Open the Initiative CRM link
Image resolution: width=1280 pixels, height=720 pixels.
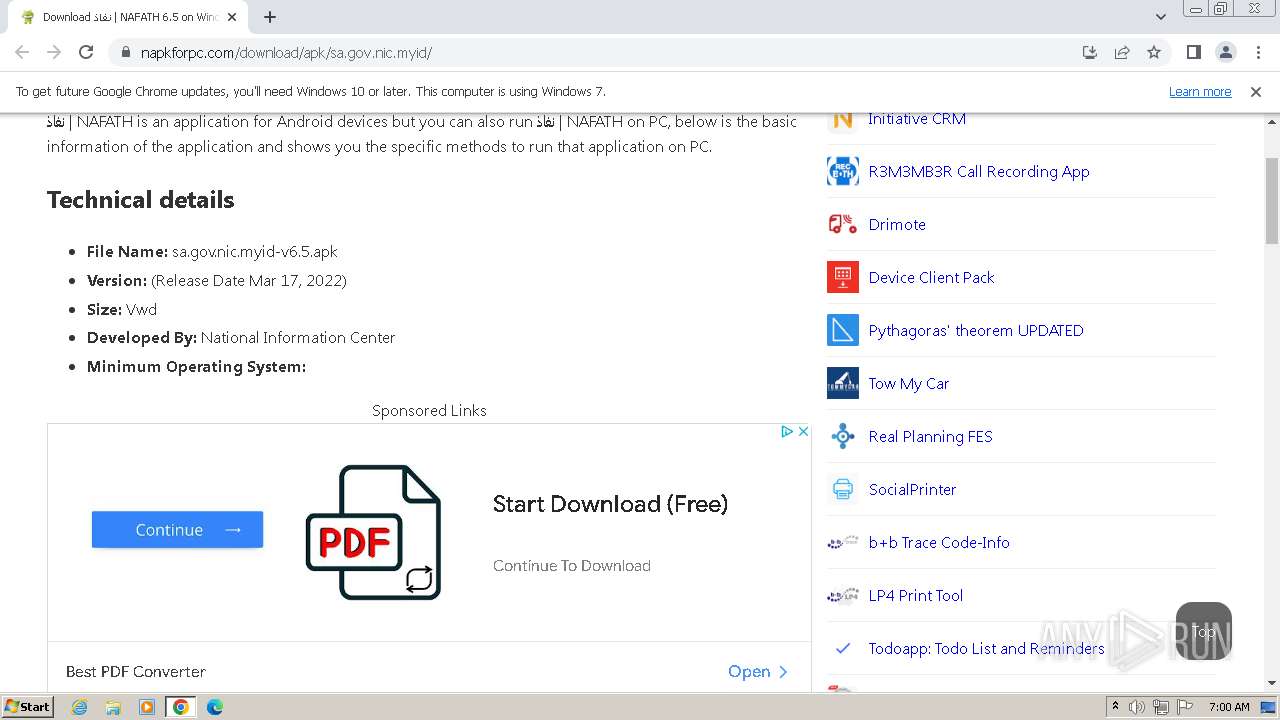click(917, 119)
